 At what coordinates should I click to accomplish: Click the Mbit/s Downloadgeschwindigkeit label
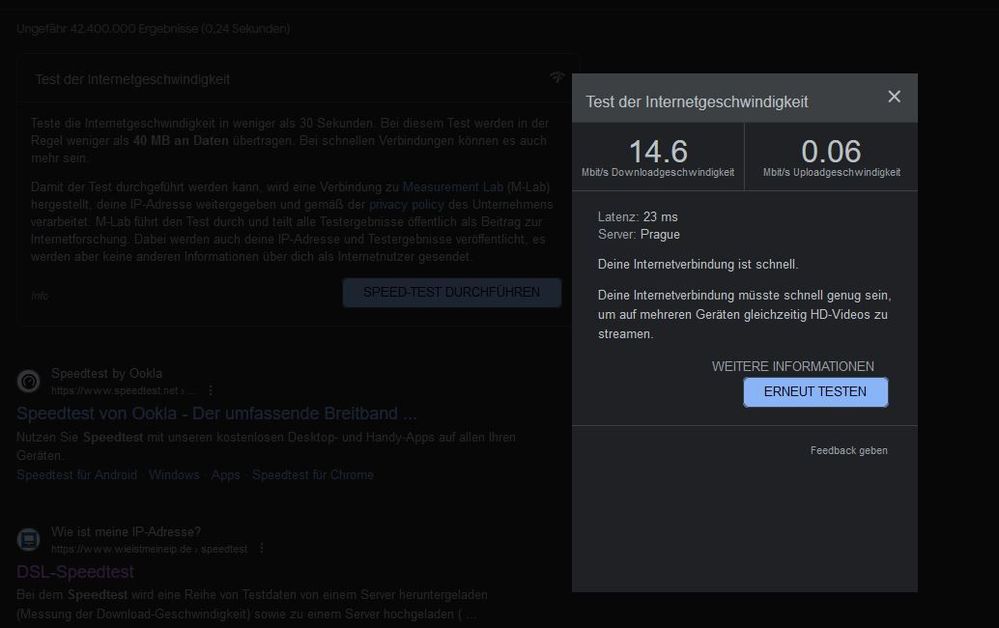click(x=658, y=173)
